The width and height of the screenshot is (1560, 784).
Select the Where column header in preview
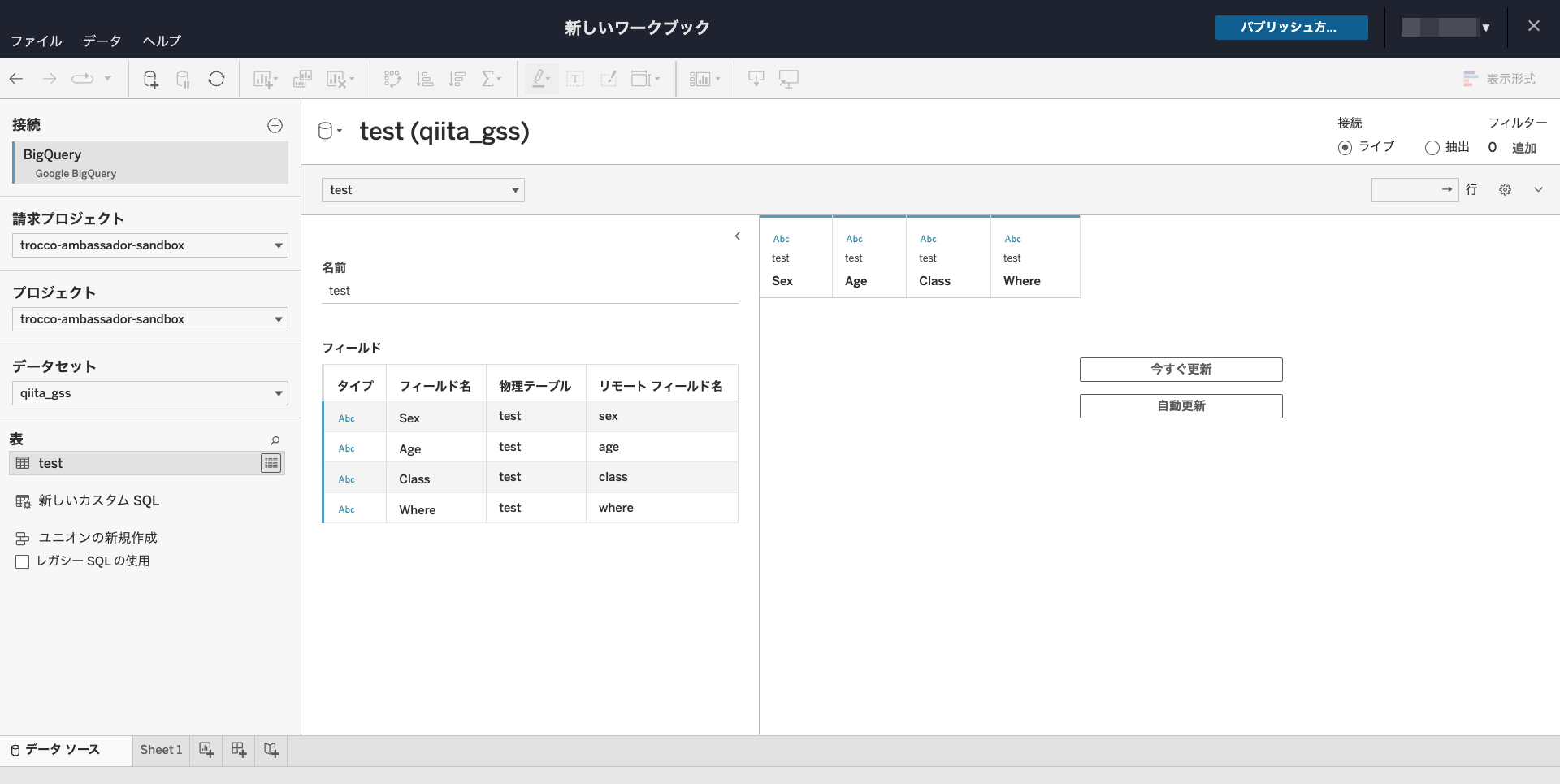(x=1035, y=258)
